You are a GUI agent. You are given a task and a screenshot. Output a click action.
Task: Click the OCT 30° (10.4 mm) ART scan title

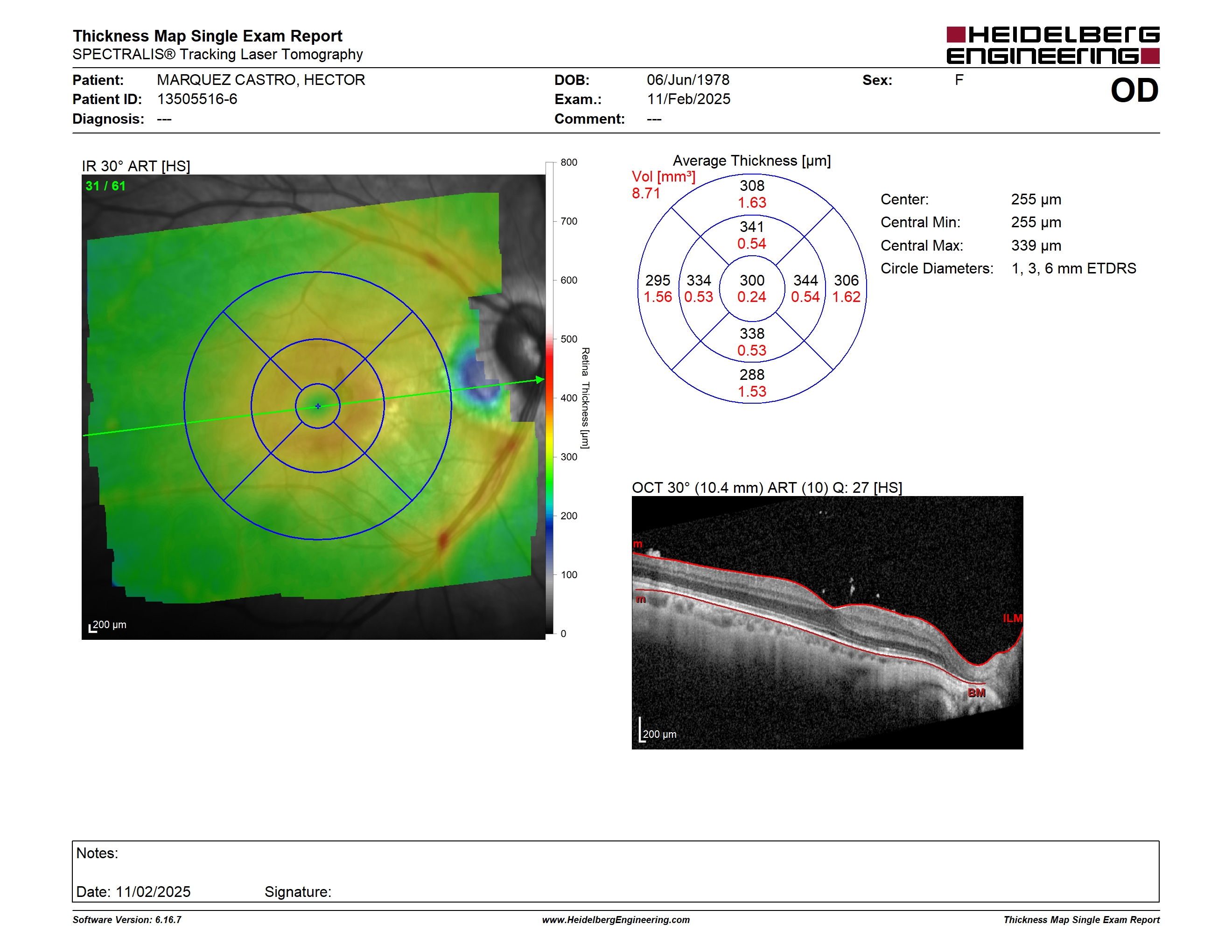tap(767, 488)
